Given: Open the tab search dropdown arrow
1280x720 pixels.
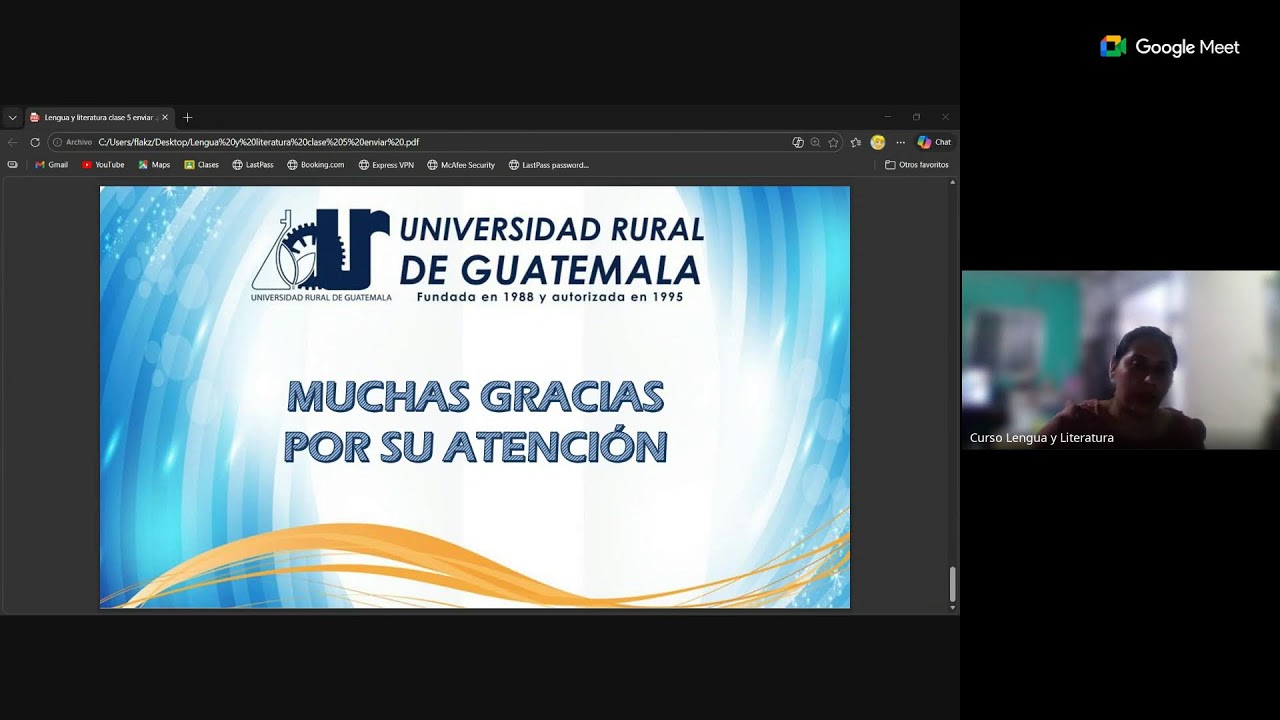Looking at the screenshot, I should (x=12, y=117).
